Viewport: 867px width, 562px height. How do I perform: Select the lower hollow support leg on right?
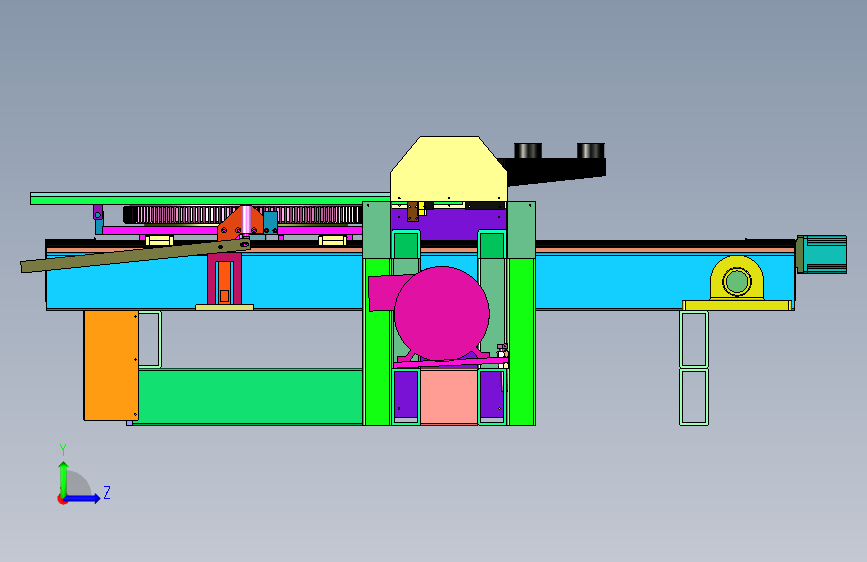[x=694, y=397]
